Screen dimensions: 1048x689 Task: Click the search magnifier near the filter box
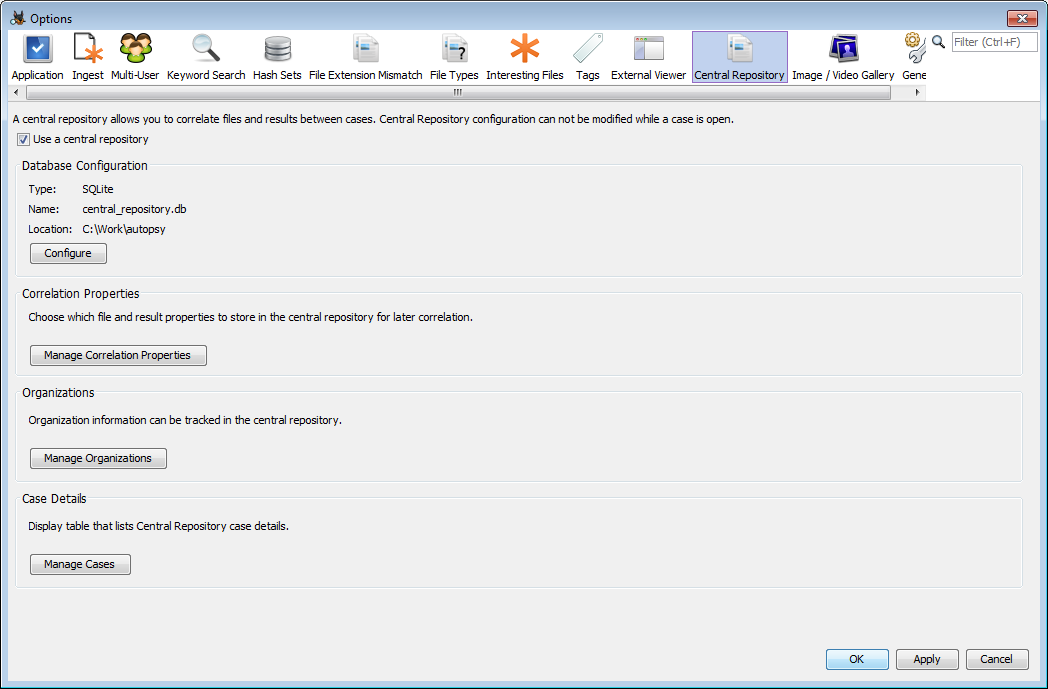coord(938,43)
